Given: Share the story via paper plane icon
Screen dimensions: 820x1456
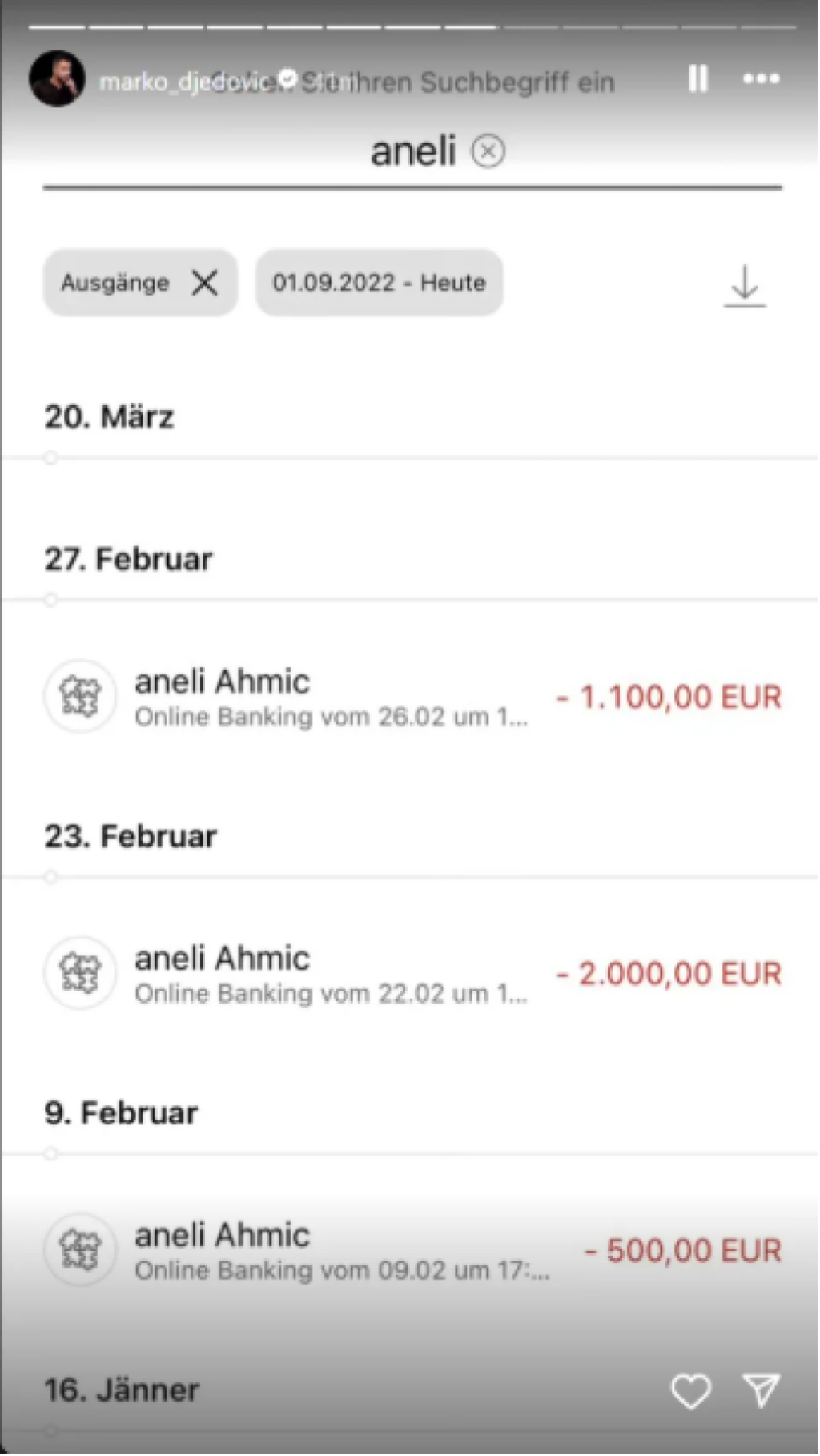Looking at the screenshot, I should coord(761,1390).
